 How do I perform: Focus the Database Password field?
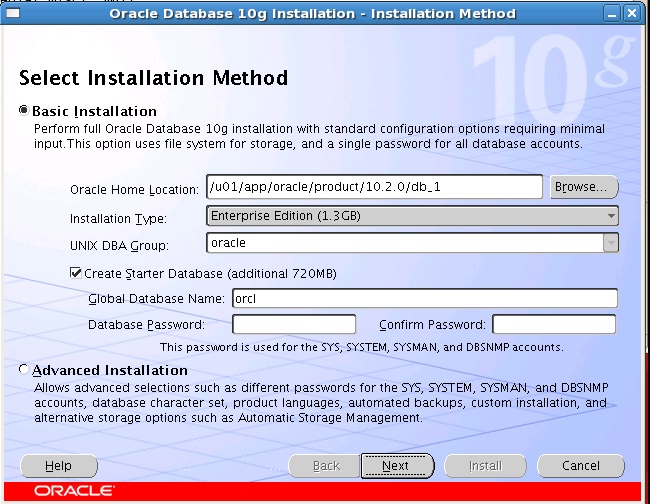294,324
